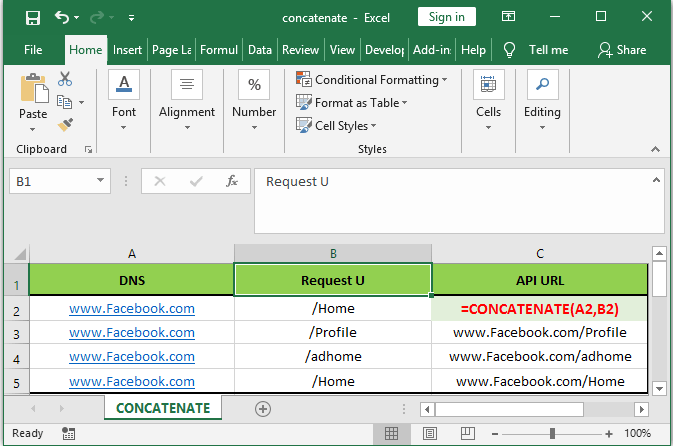
Task: Expand the Font group
Action: [124, 100]
